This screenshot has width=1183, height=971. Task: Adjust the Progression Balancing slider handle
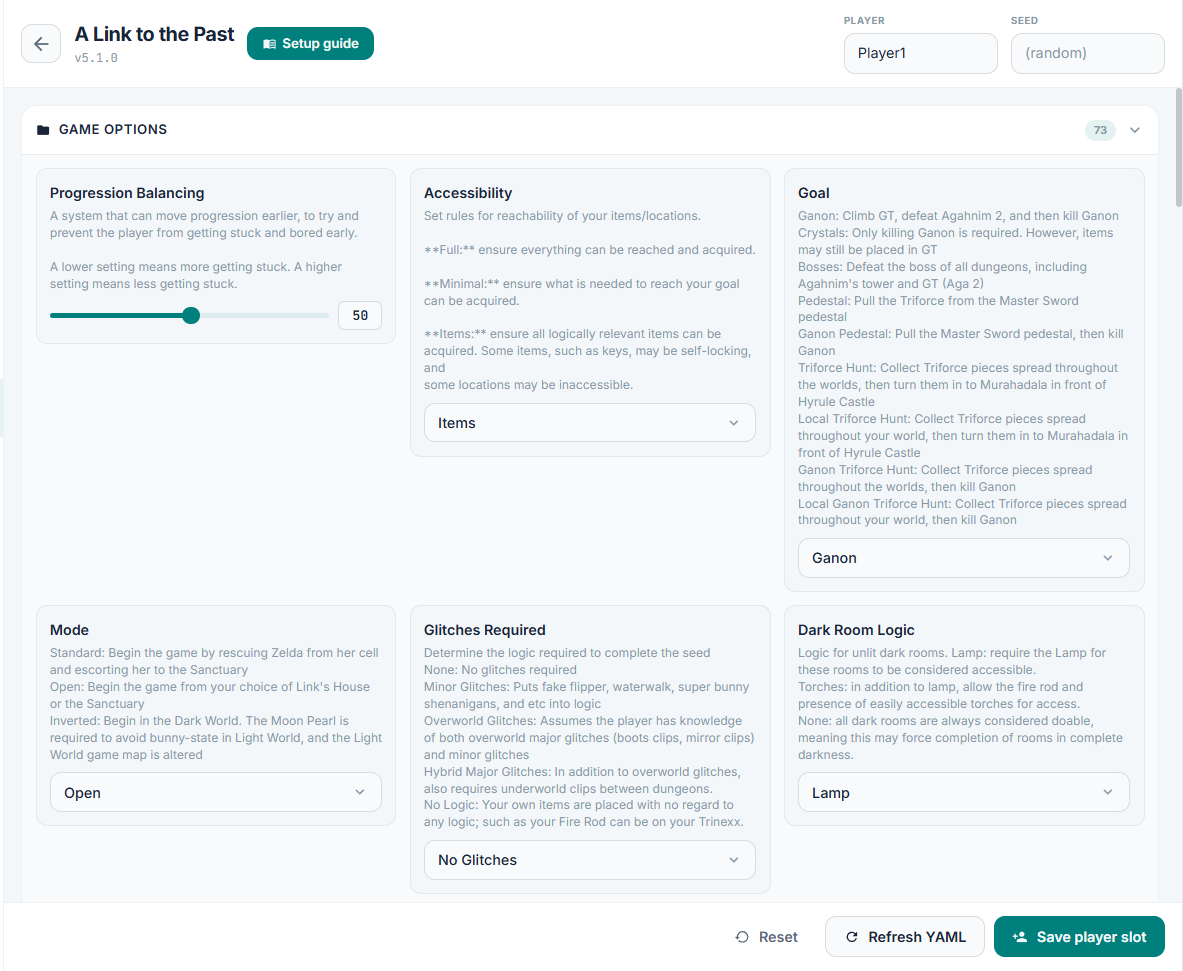click(x=191, y=316)
